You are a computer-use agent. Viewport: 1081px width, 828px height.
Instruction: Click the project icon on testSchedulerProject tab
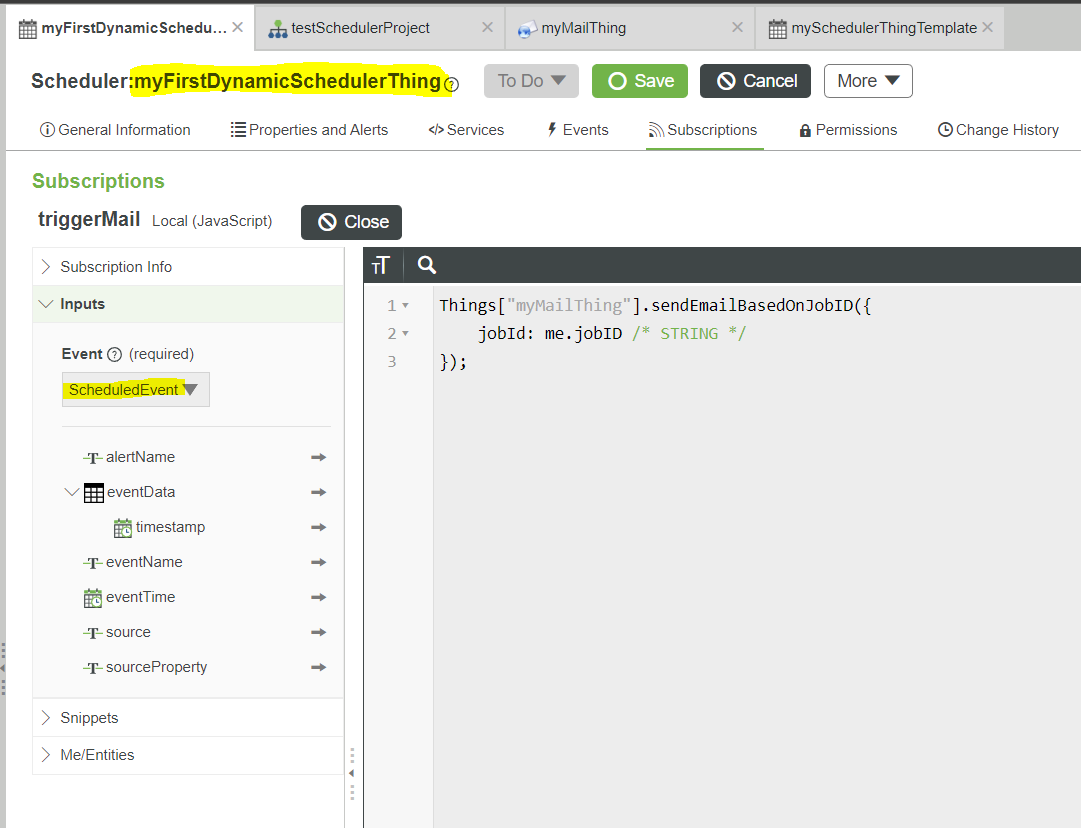point(277,27)
